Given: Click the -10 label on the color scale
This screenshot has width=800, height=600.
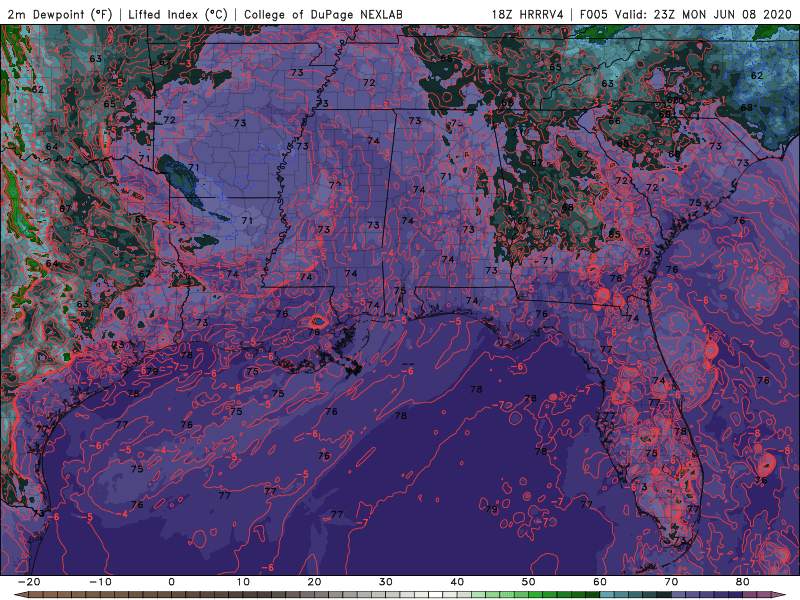Looking at the screenshot, I should 100,582.
